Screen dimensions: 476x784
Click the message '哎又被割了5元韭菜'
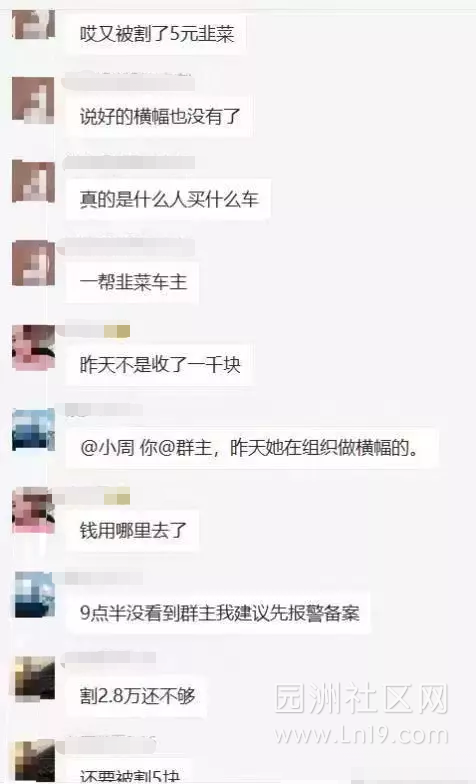(156, 34)
